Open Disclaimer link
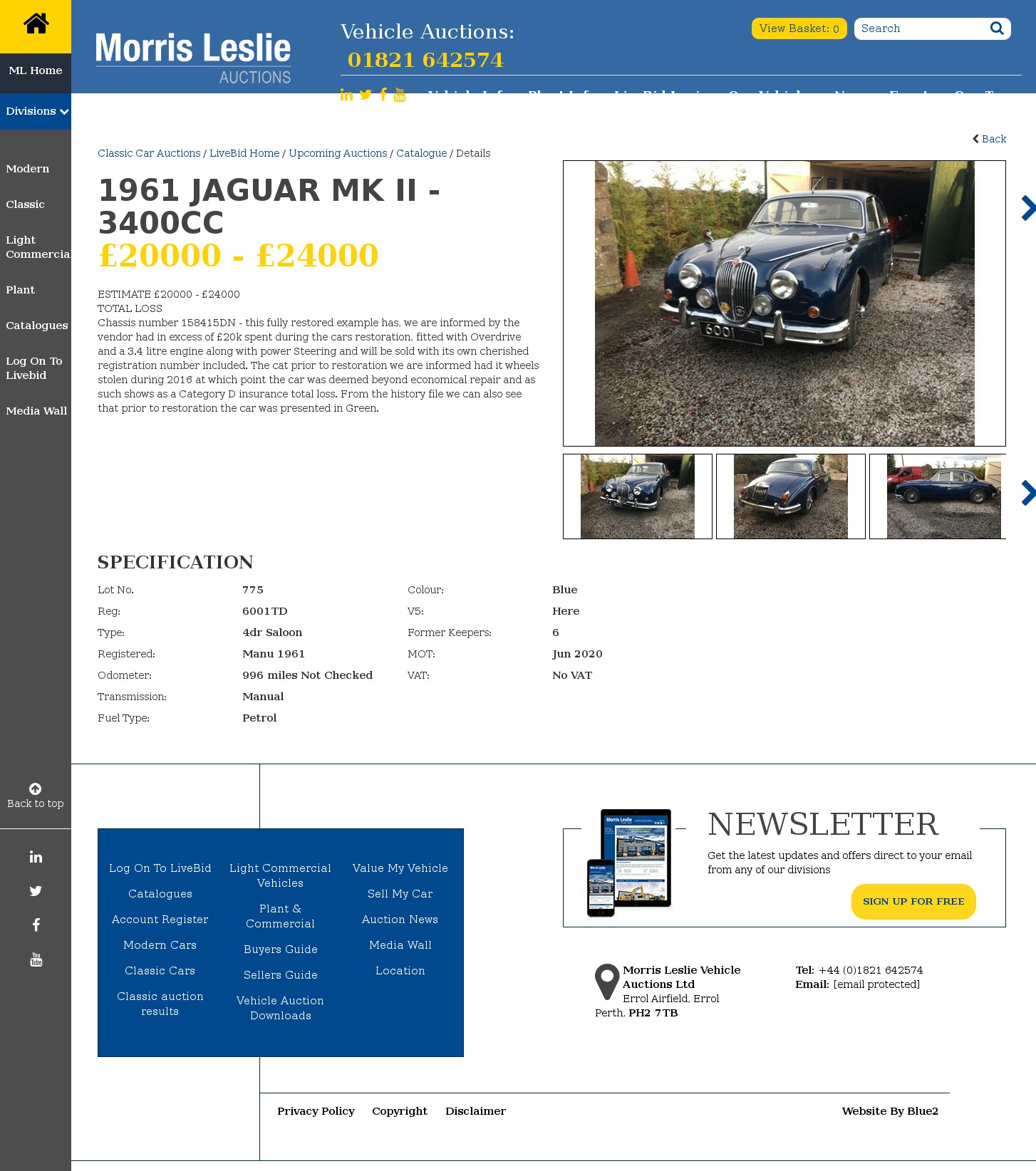The height and width of the screenshot is (1171, 1036). [x=476, y=1111]
